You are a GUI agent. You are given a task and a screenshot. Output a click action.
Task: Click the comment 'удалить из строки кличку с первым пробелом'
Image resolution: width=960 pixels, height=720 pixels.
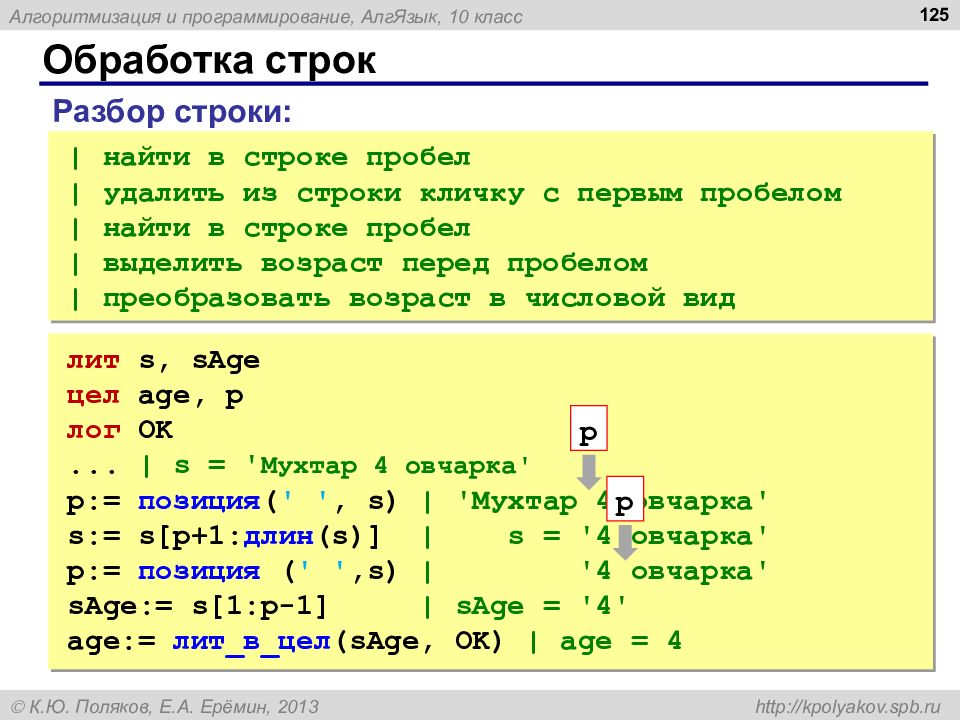click(473, 194)
